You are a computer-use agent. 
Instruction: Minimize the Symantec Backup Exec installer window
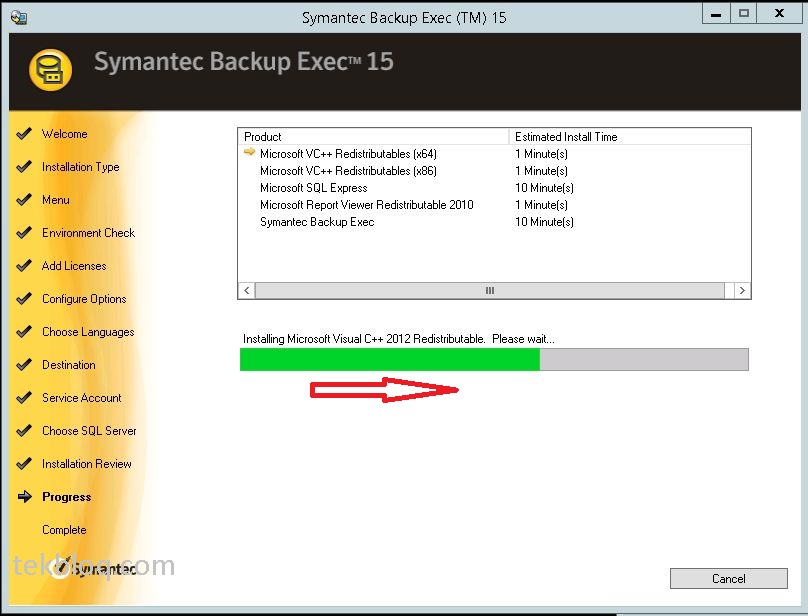tap(716, 14)
